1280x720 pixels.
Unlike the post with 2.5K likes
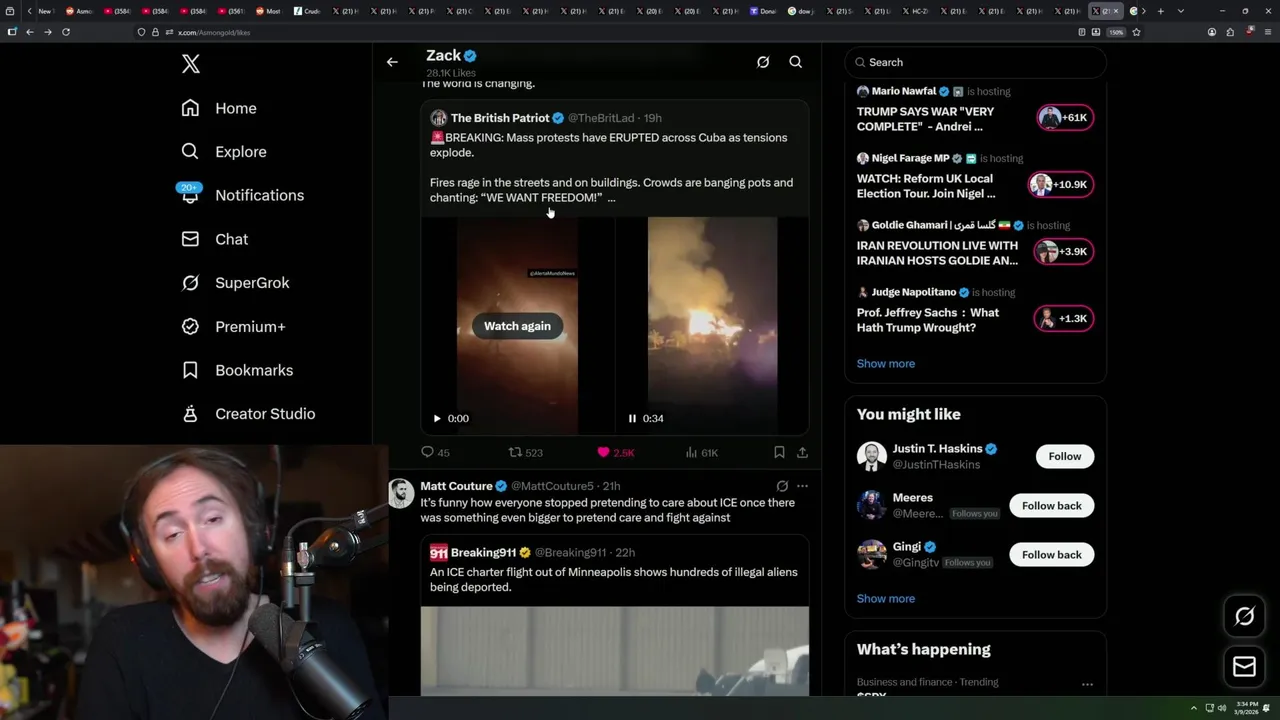615,452
